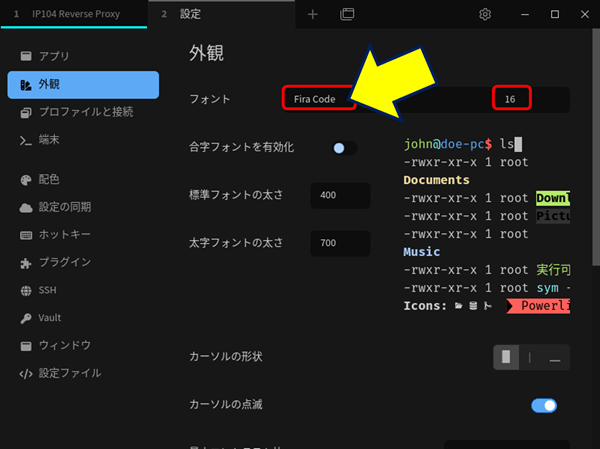Click the john@doe-pc$ prompt in preview
Screen dimensions: 600x449
(448, 144)
